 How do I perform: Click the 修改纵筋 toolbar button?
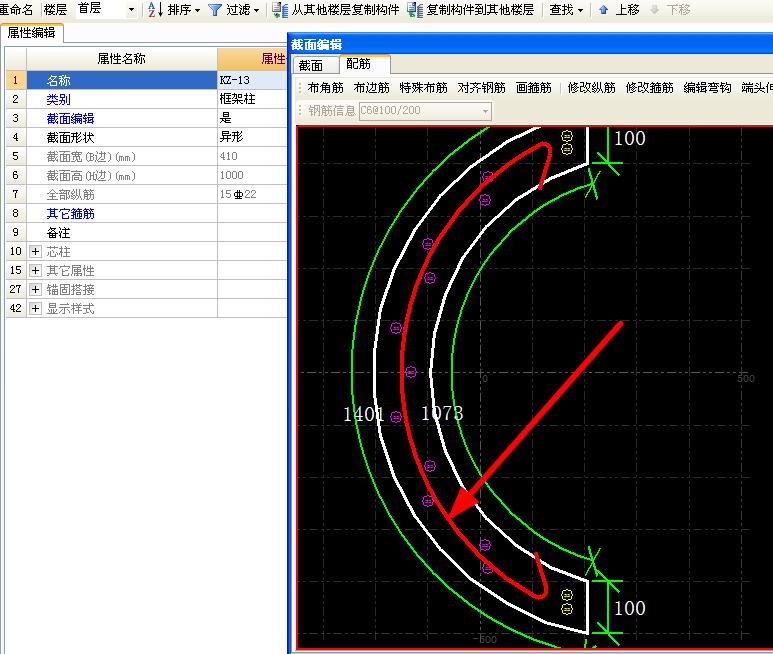click(592, 88)
